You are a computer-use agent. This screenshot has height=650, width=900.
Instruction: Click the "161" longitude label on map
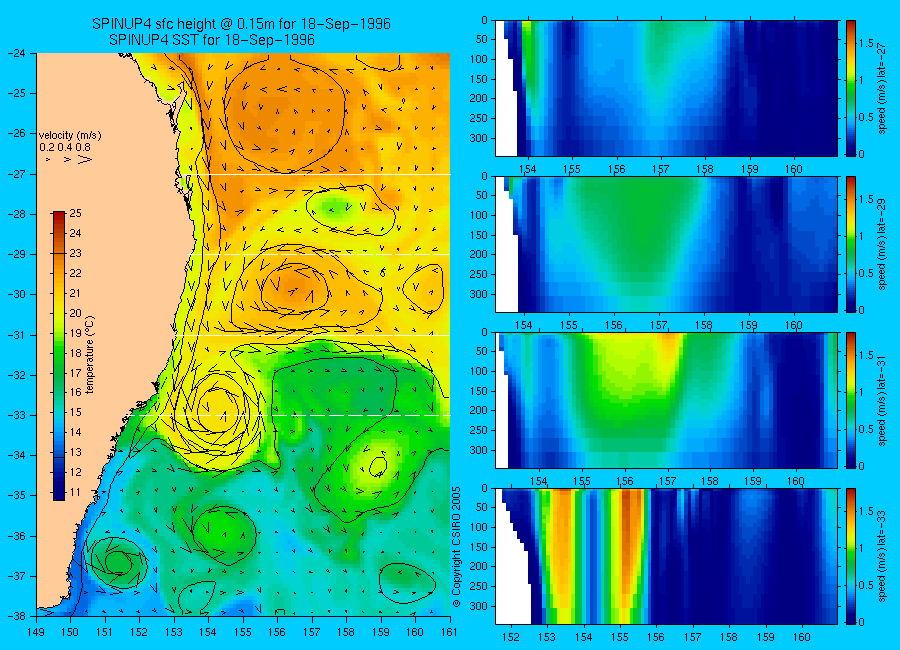[449, 632]
